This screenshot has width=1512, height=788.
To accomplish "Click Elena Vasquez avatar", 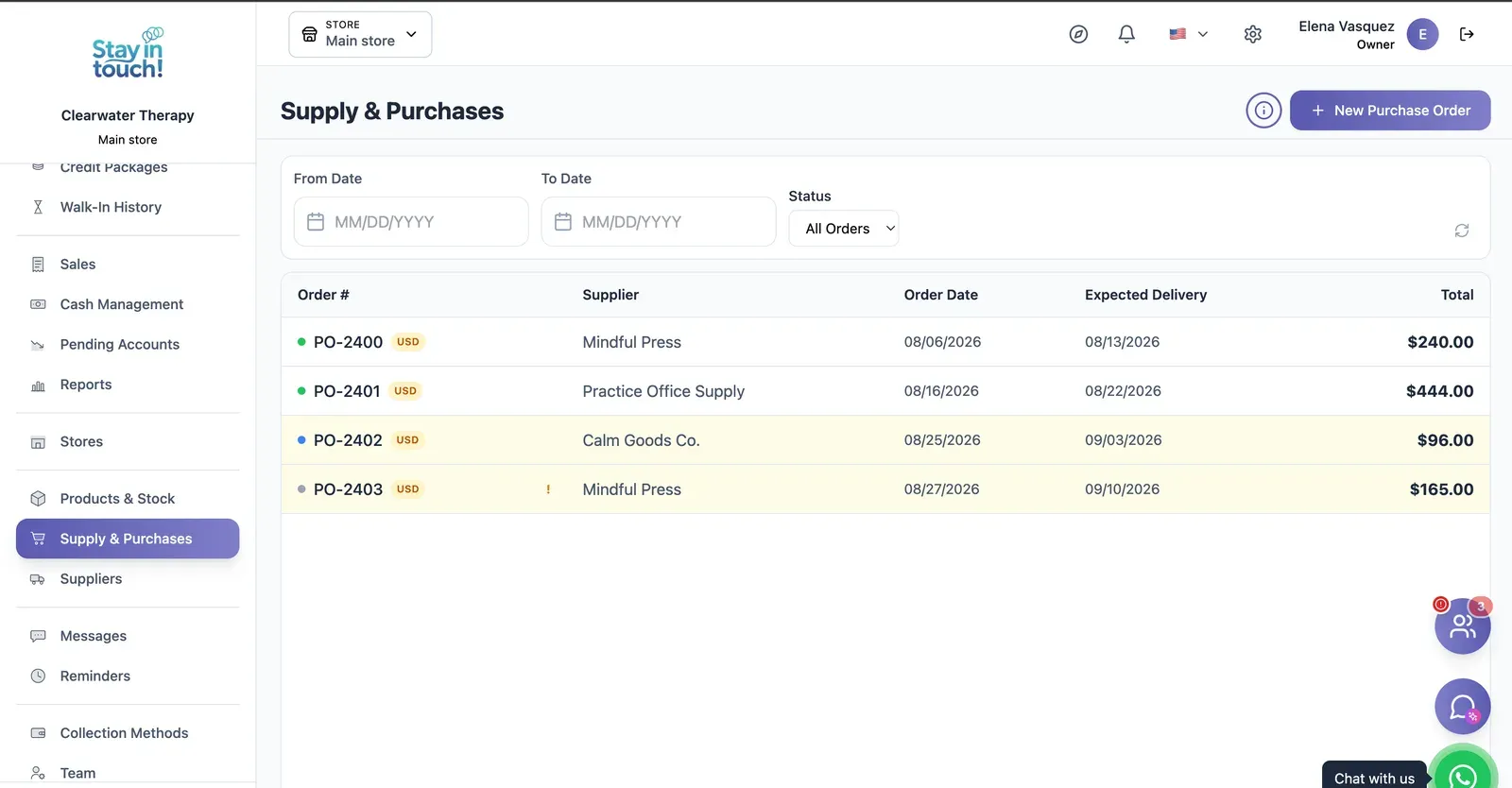I will pos(1422,34).
